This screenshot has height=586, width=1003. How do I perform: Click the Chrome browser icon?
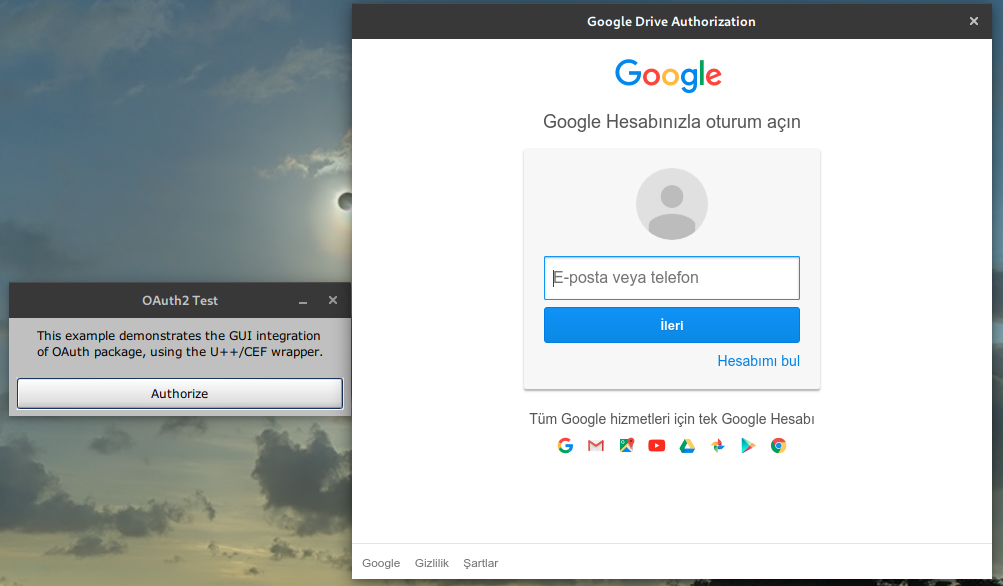[x=778, y=446]
